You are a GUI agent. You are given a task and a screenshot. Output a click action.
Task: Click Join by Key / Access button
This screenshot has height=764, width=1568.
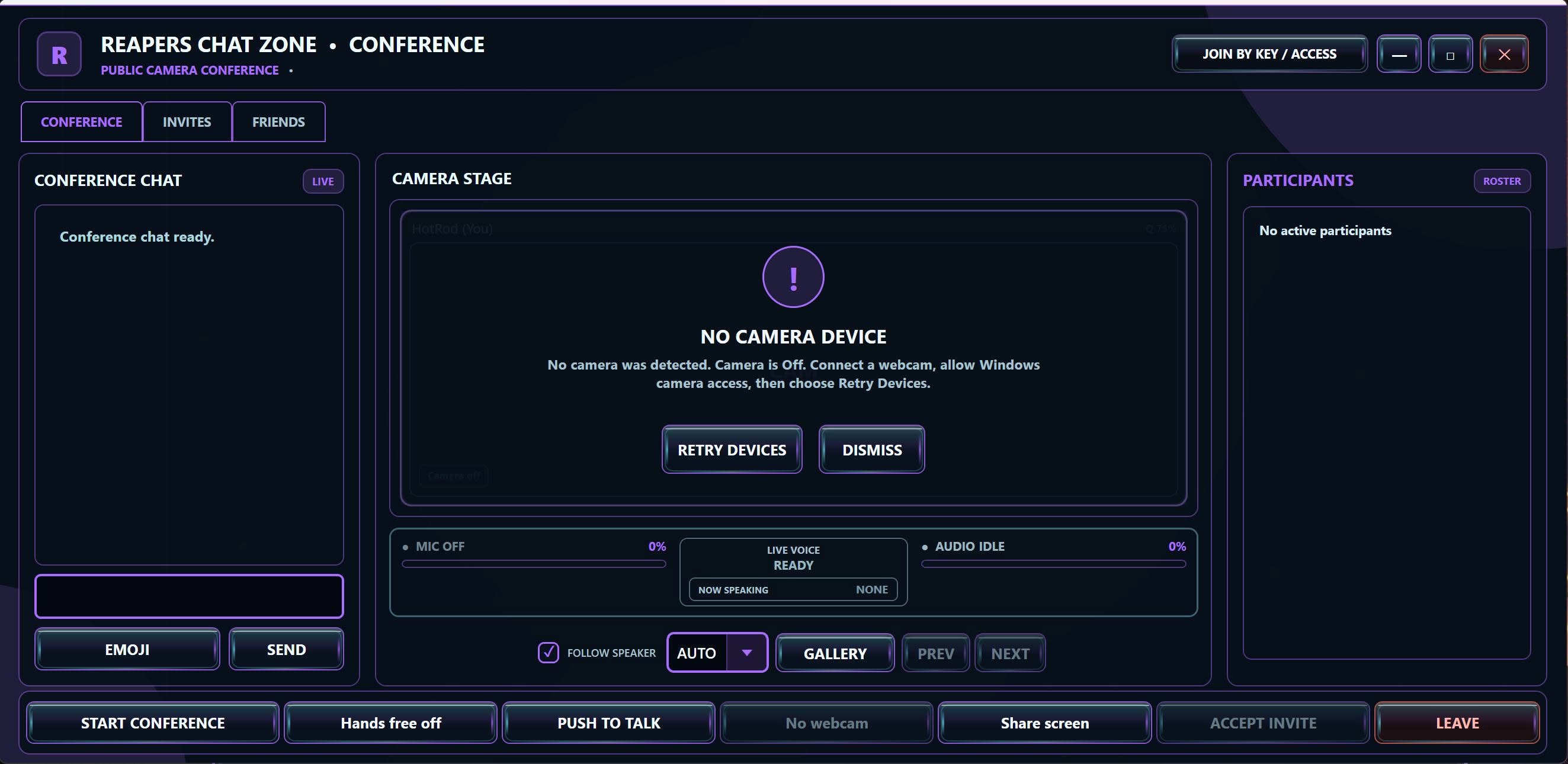pos(1269,54)
